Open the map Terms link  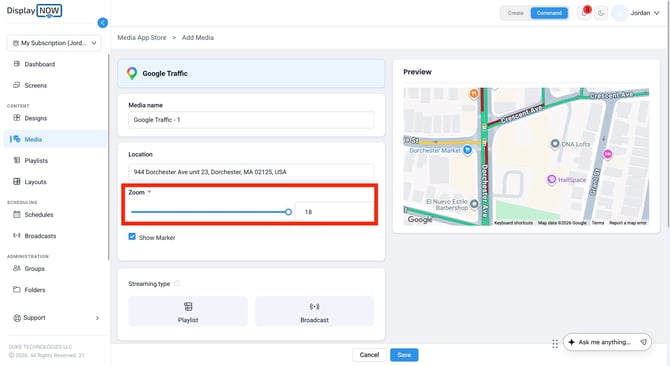(598, 223)
